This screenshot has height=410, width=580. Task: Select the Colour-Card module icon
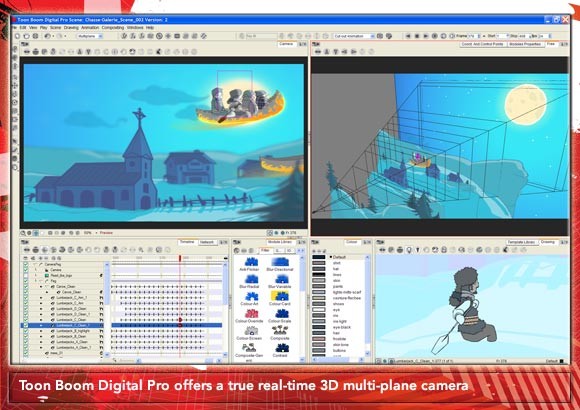[280, 296]
